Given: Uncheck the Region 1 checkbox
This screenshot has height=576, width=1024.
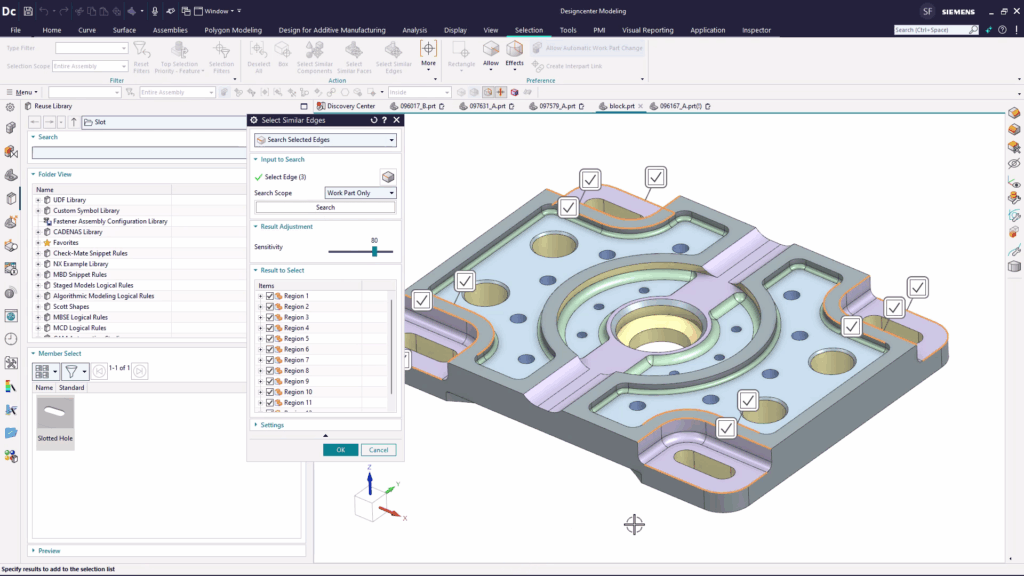Looking at the screenshot, I should pyautogui.click(x=270, y=296).
